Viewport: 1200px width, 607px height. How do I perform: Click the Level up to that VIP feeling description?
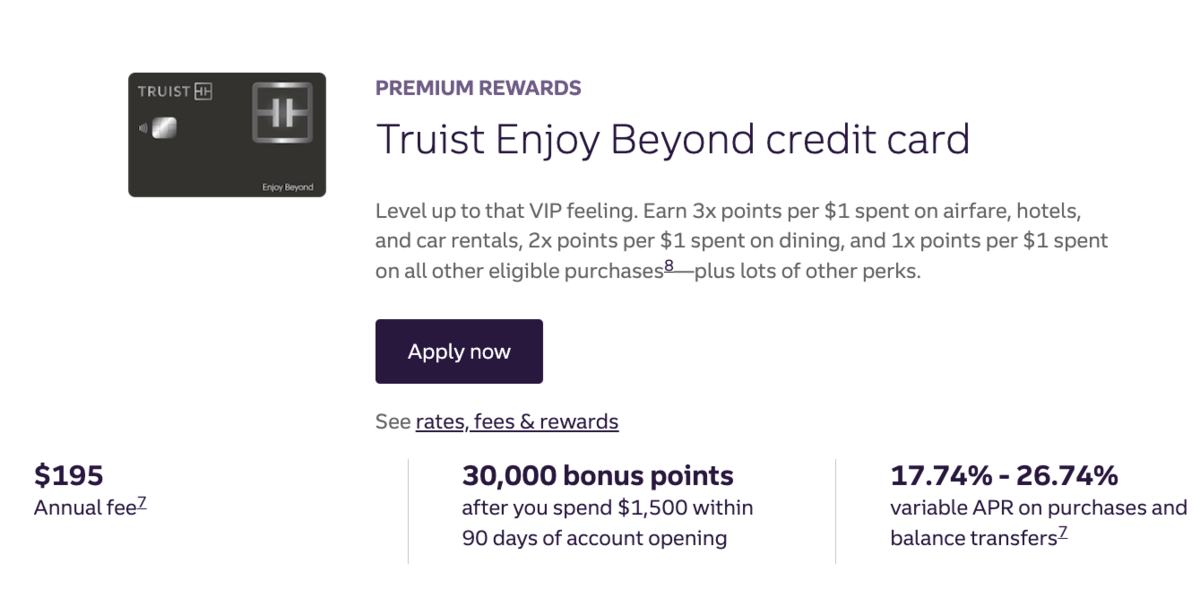coord(741,241)
